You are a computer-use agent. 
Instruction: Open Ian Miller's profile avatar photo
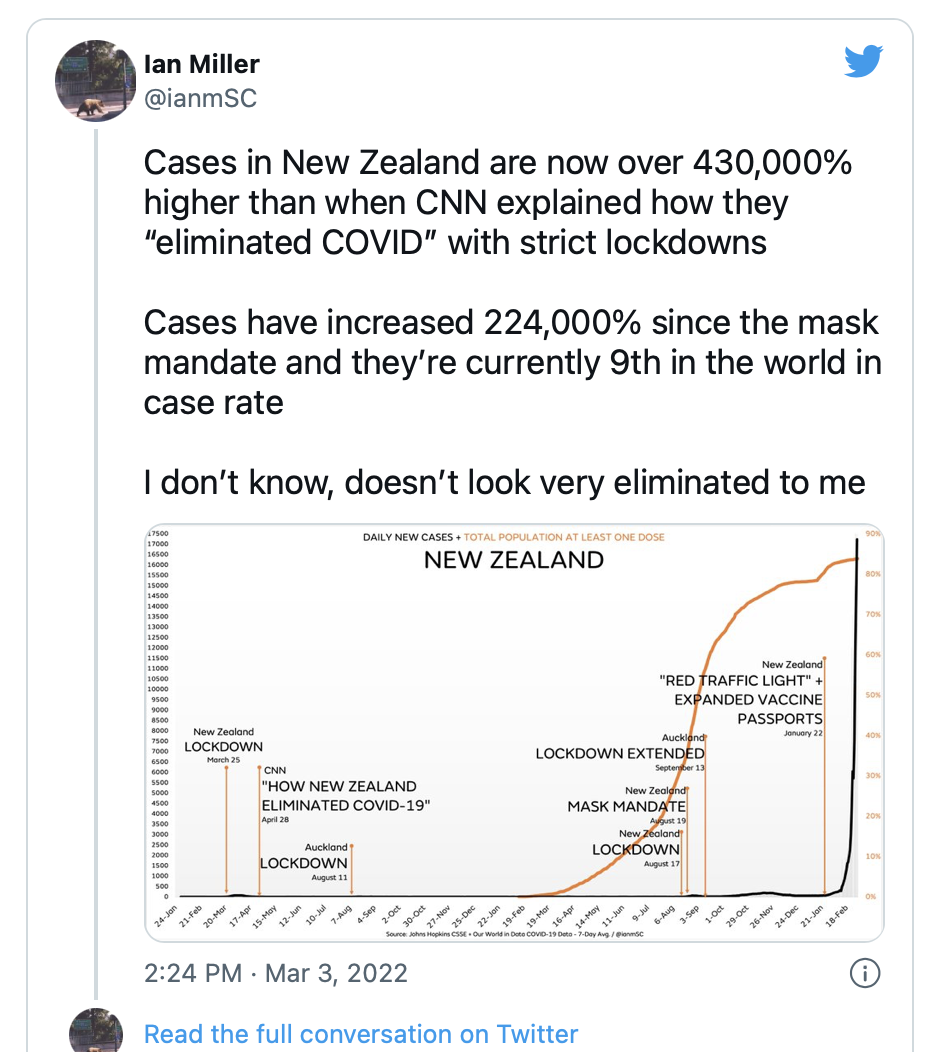point(95,81)
